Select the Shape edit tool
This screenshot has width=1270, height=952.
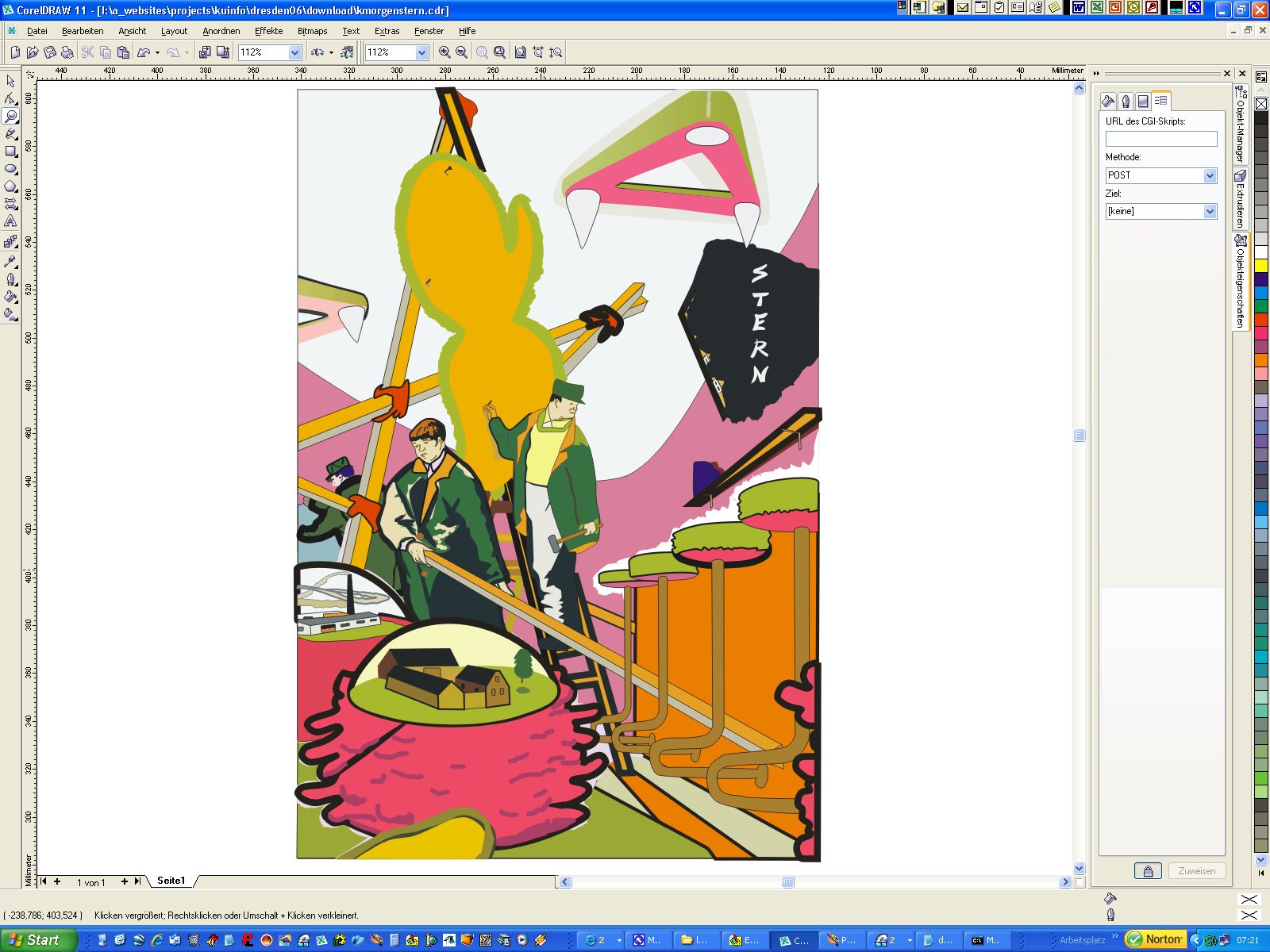(10, 98)
